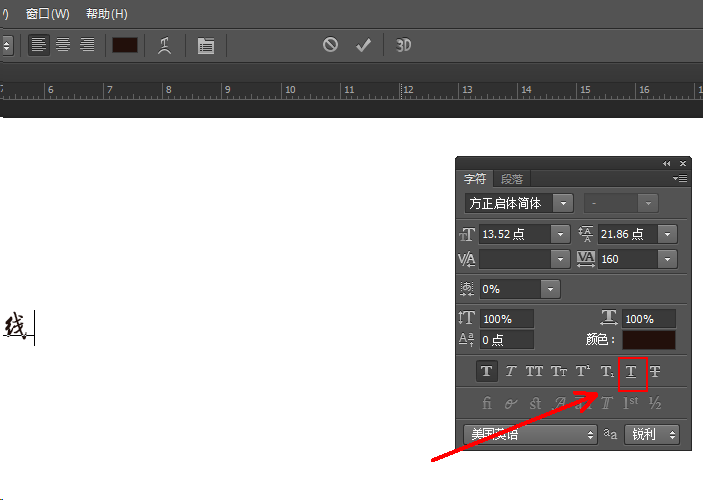Click the font size stepper in options bar
This screenshot has width=703, height=500.
point(7,45)
